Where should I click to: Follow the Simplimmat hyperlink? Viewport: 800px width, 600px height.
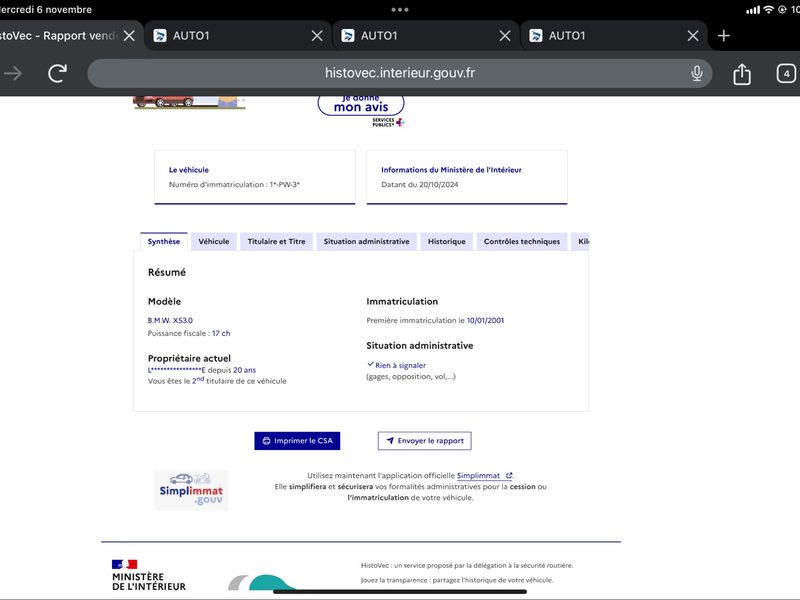point(484,476)
